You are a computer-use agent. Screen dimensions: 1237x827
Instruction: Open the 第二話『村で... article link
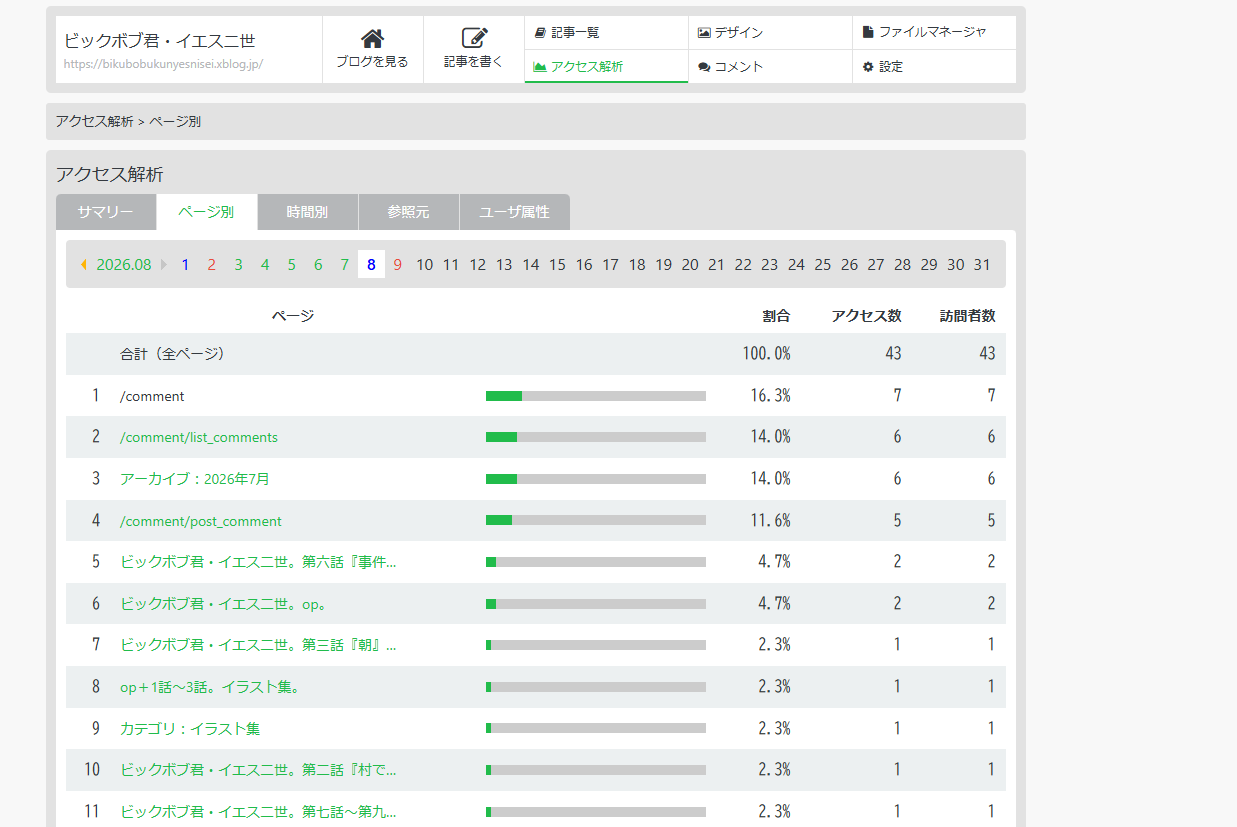pyautogui.click(x=258, y=770)
